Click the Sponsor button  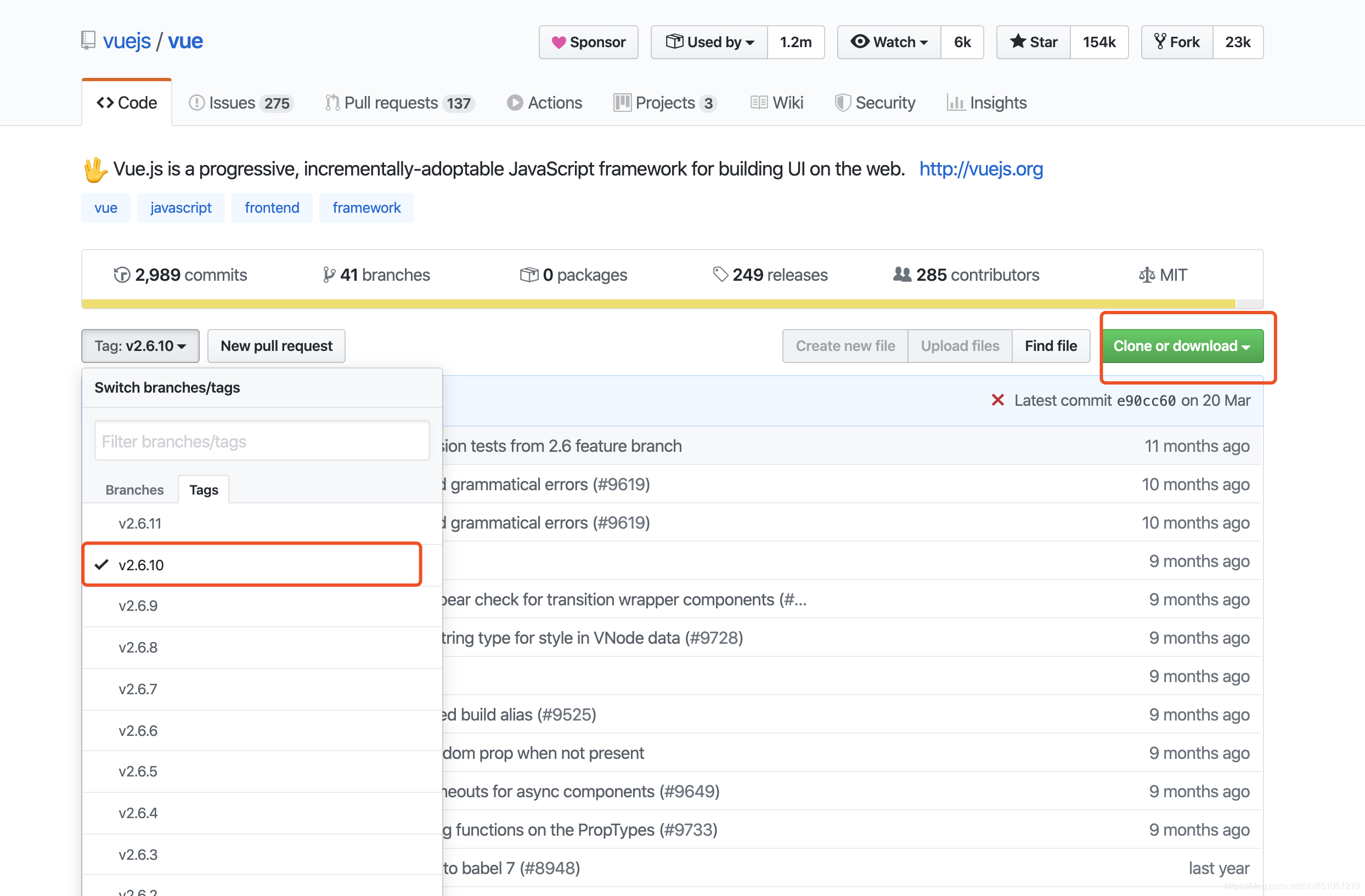coord(589,42)
